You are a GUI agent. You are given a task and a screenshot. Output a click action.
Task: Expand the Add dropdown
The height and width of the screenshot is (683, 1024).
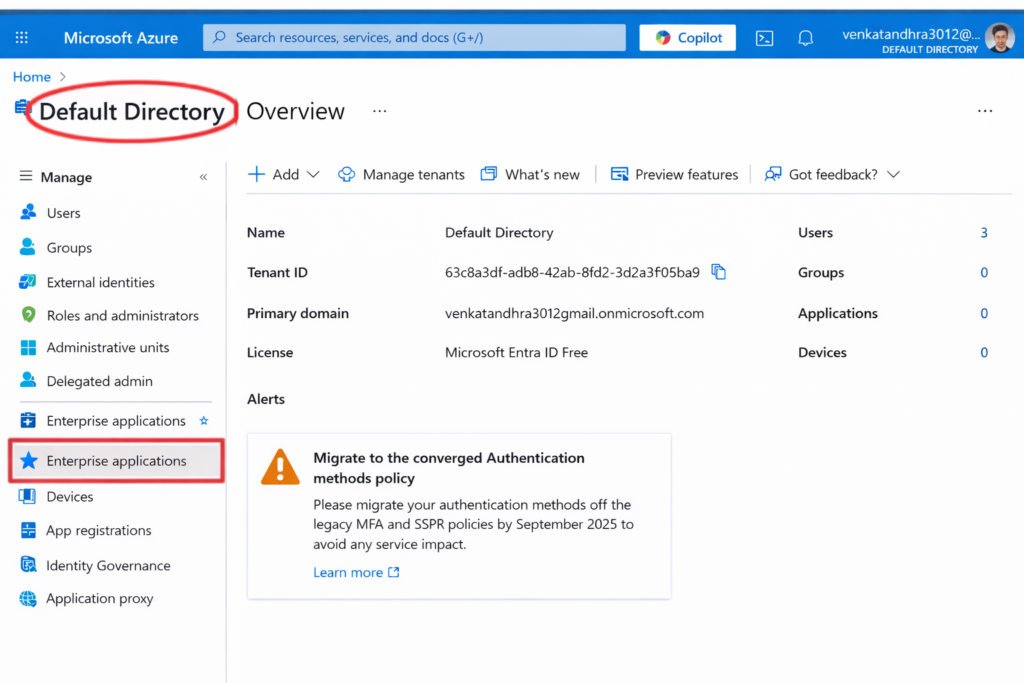[x=284, y=174]
